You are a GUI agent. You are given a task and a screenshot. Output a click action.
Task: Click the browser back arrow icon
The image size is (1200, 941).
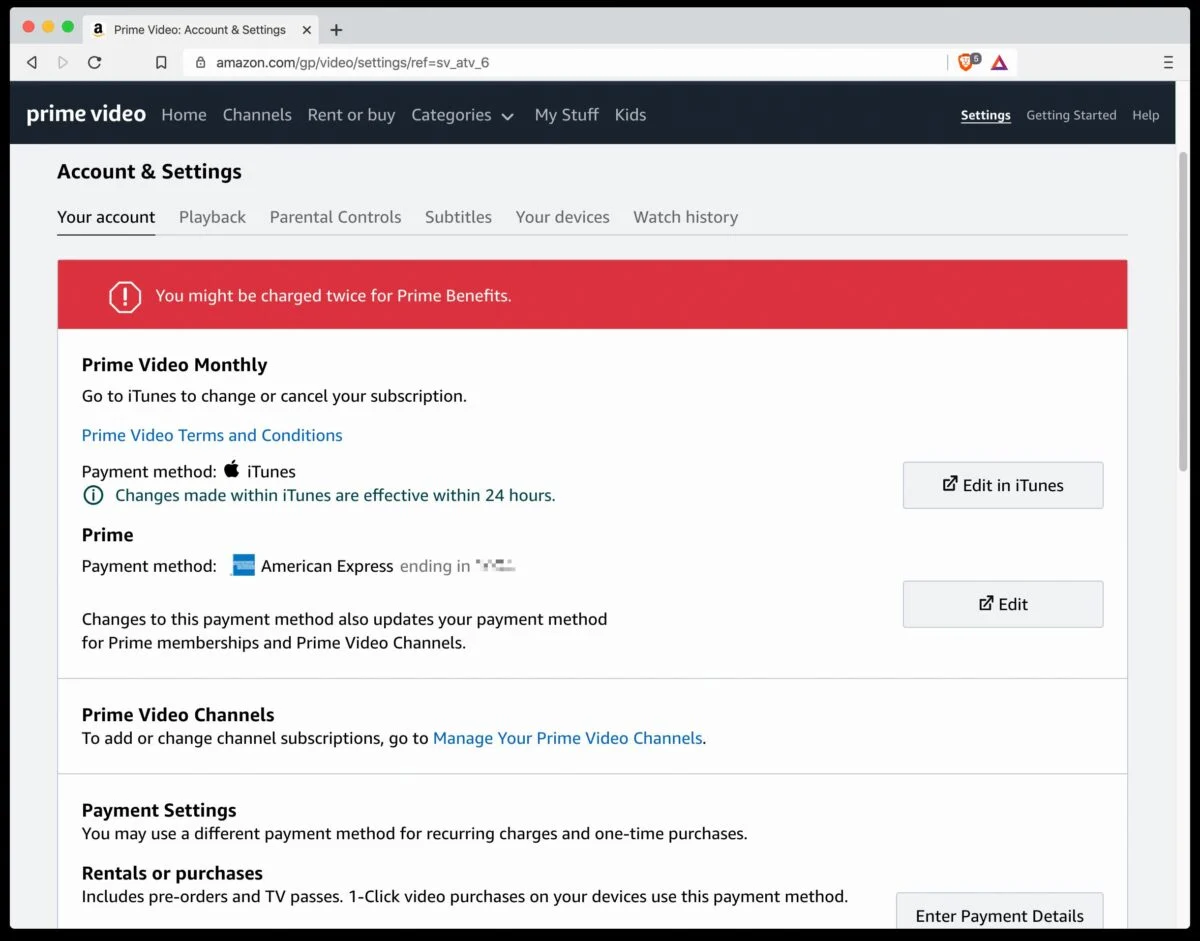(32, 62)
